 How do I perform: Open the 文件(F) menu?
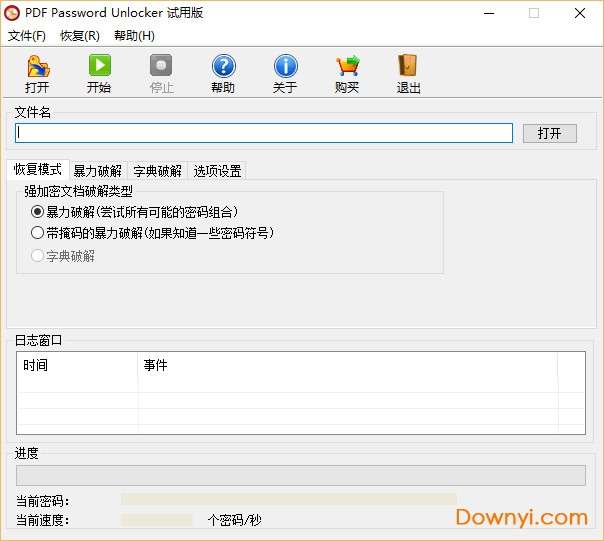pyautogui.click(x=27, y=36)
